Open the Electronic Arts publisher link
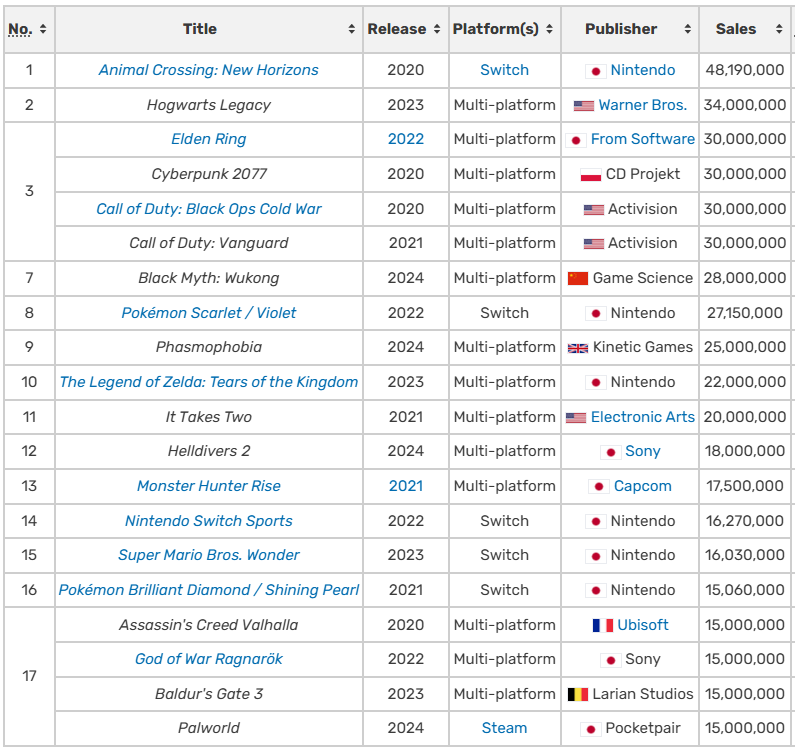The width and height of the screenshot is (795, 752). (x=642, y=417)
